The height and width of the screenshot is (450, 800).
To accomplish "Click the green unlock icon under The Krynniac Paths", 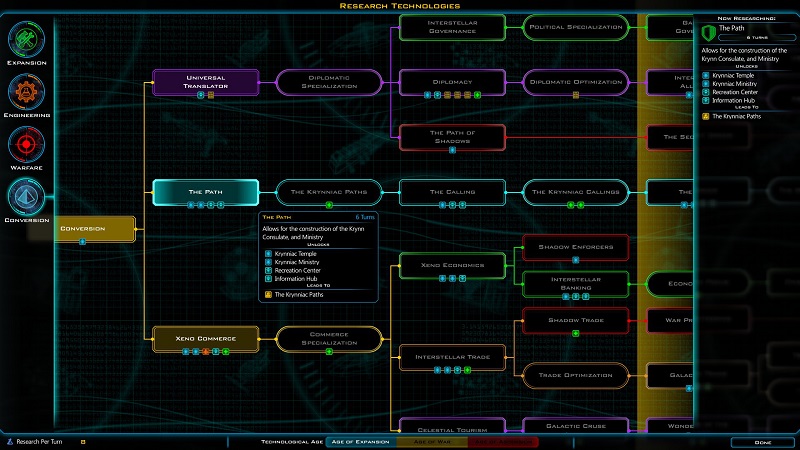I will pyautogui.click(x=329, y=205).
